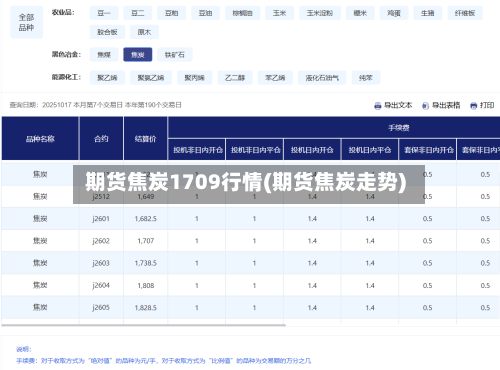The height and width of the screenshot is (370, 500).
Task: Click the highlighted 焦炭 product chip
Action: pos(138,55)
